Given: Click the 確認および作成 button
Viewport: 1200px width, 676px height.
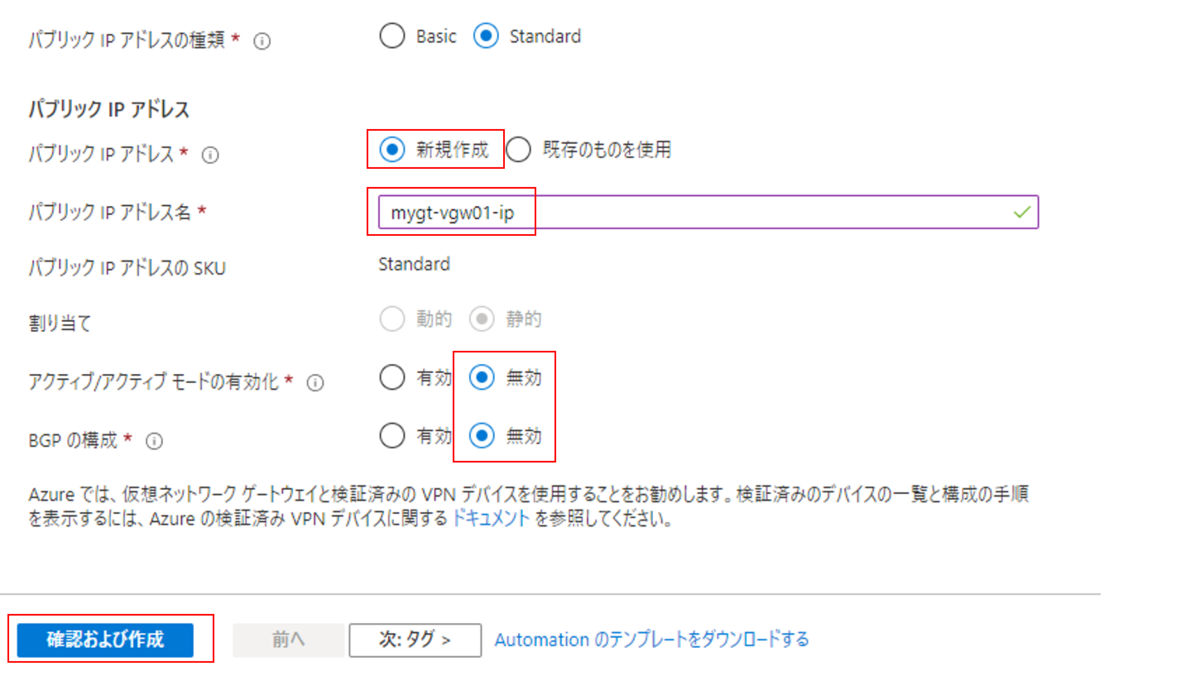Looking at the screenshot, I should [108, 640].
